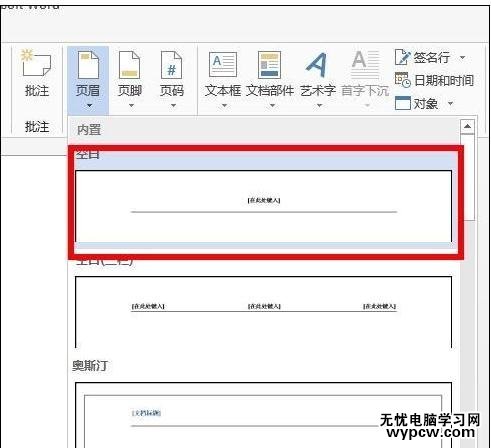Expand the 文档部件 dropdown arrow
This screenshot has width=491, height=448.
tap(272, 106)
